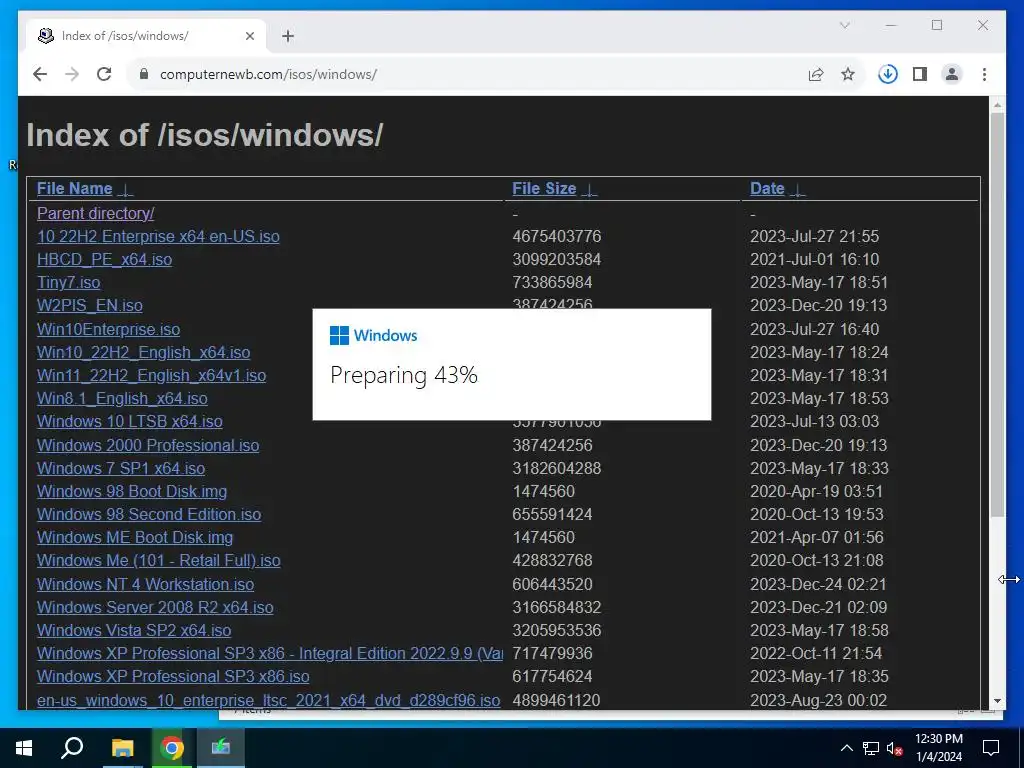Image resolution: width=1024 pixels, height=768 pixels.
Task: Click the padlock site info icon
Action: (x=144, y=74)
